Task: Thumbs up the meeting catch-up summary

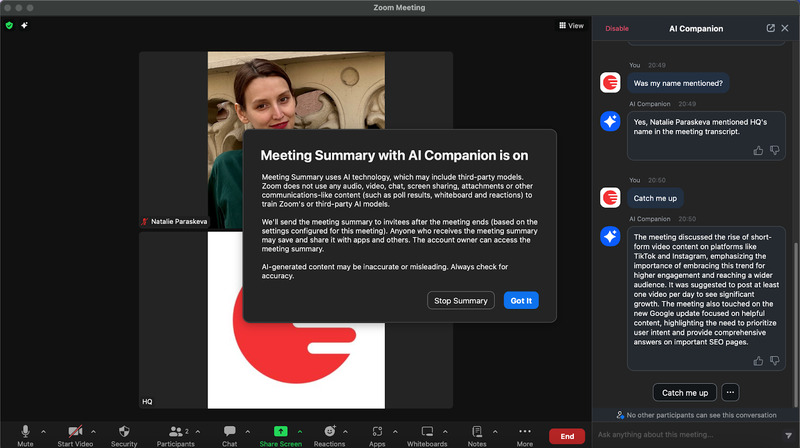Action: point(758,361)
